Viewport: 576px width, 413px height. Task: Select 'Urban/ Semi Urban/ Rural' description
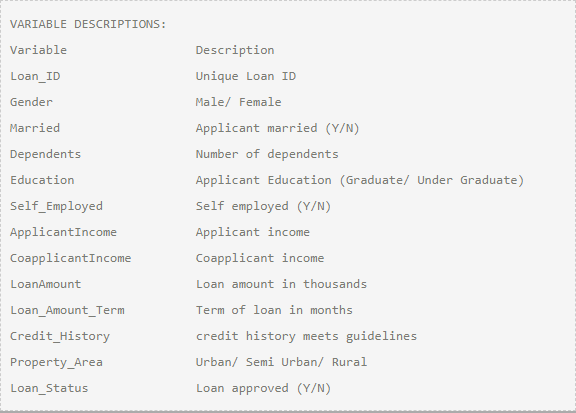(x=281, y=363)
